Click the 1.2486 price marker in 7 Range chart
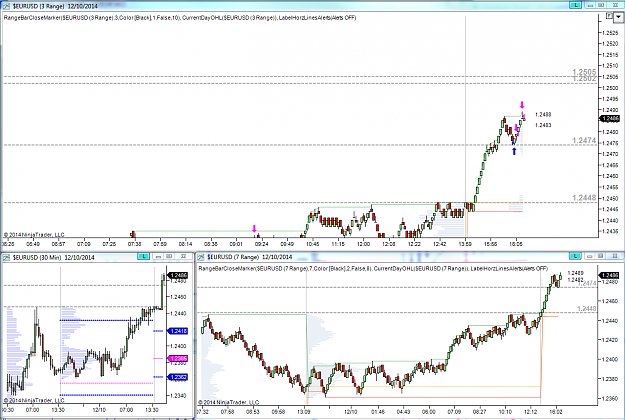The image size is (625, 420). click(x=610, y=275)
